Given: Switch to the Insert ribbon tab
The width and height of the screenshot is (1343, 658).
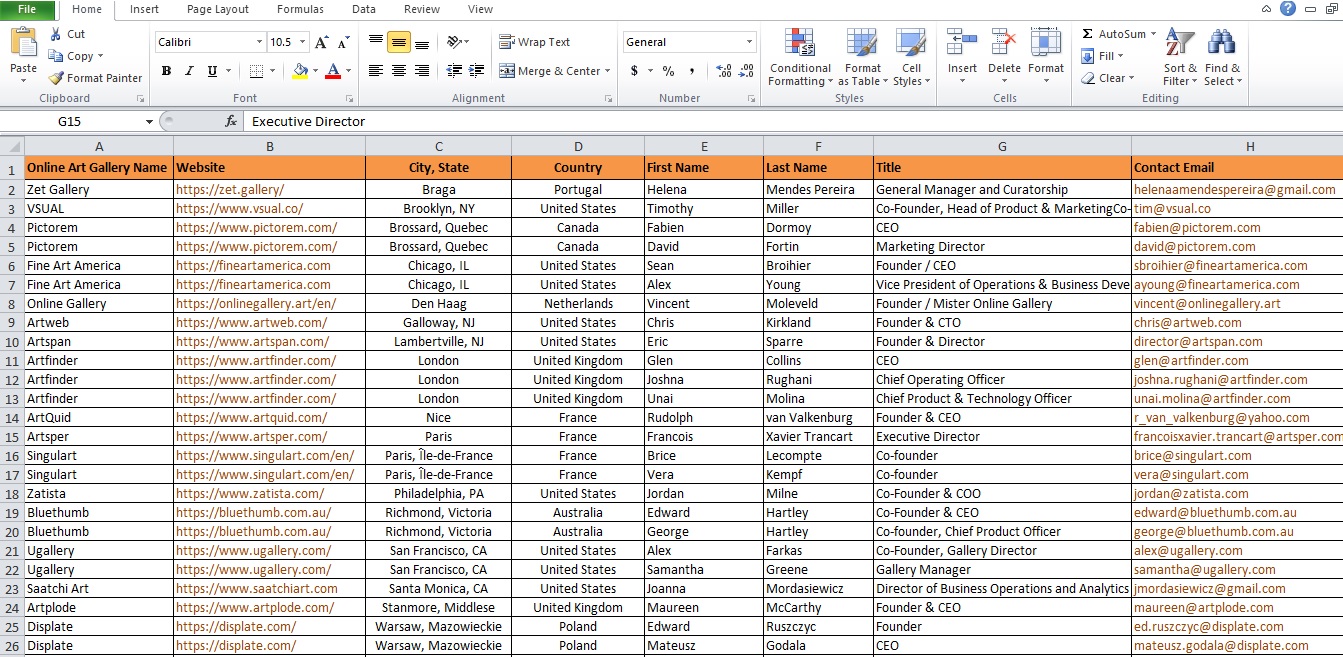Looking at the screenshot, I should pos(144,10).
